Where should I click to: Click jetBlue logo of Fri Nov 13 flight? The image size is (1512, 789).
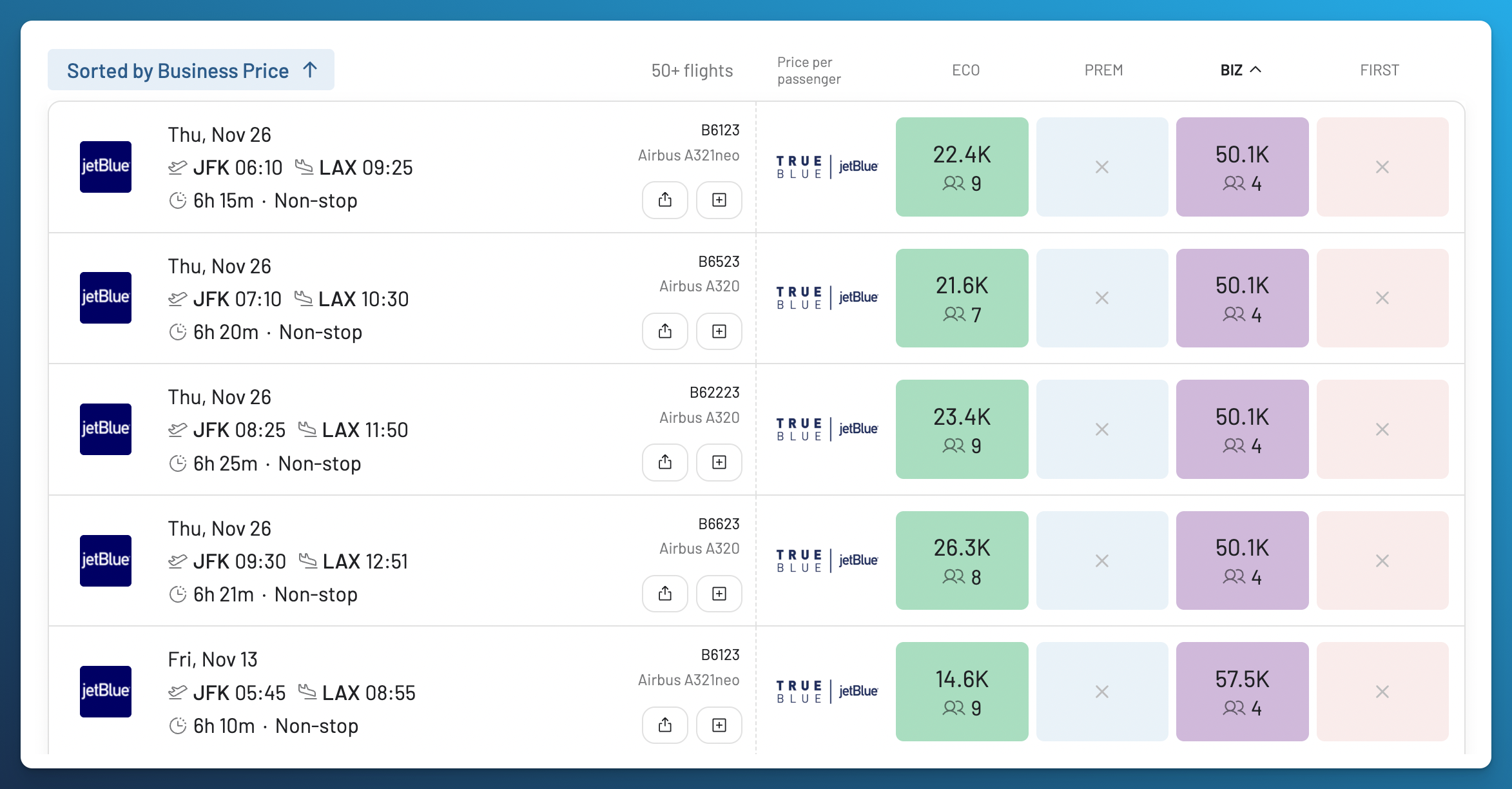click(x=106, y=692)
